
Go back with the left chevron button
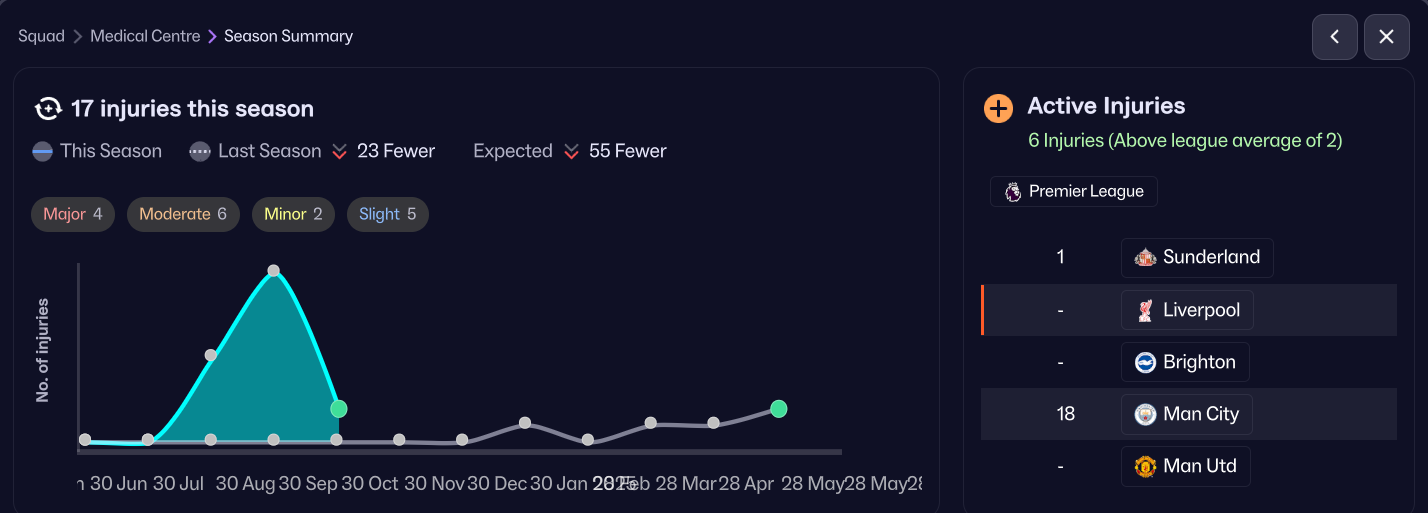point(1335,37)
